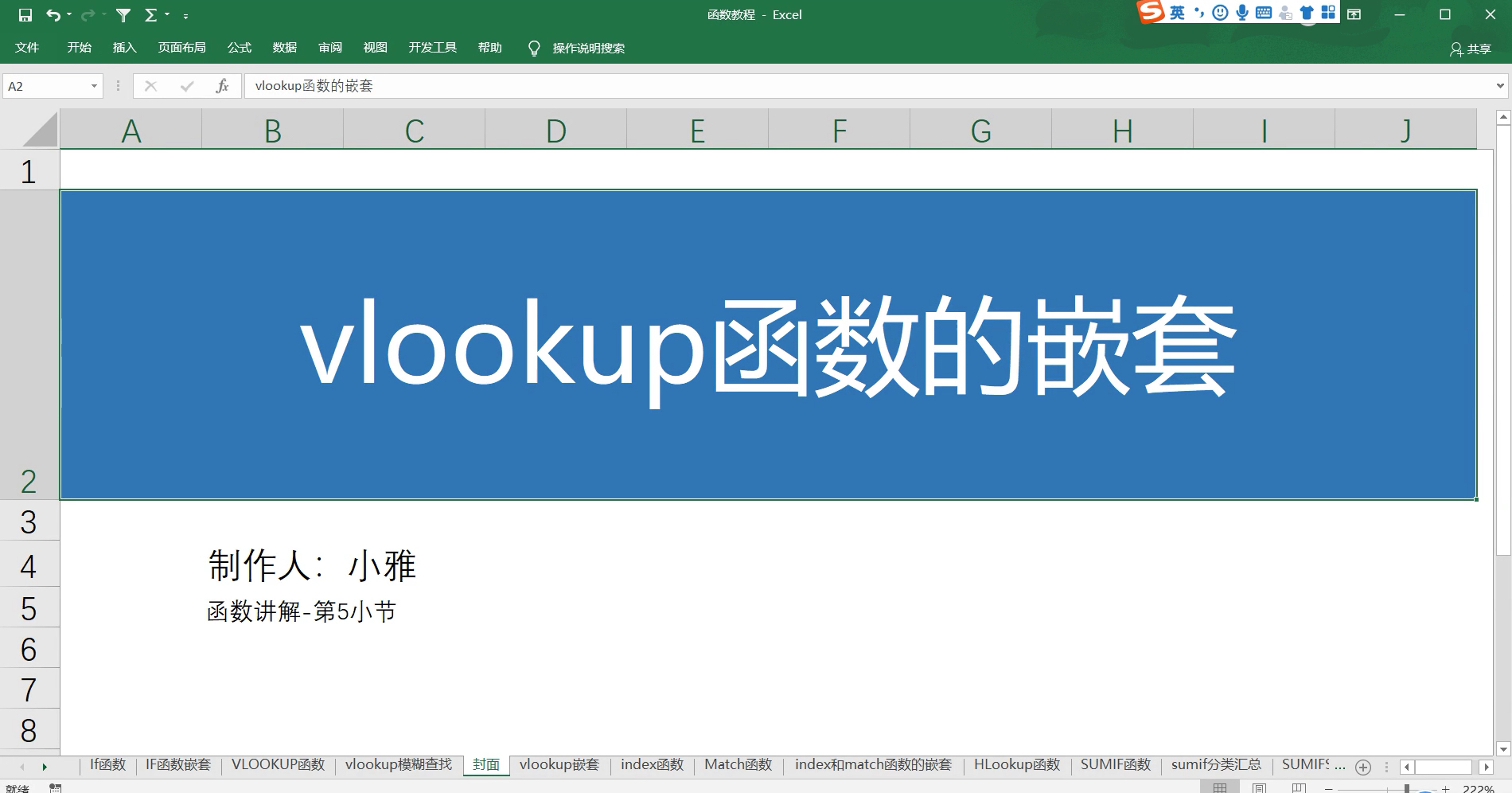The image size is (1512, 793).
Task: Switch to the 公式 ribbon tab
Action: pos(238,48)
